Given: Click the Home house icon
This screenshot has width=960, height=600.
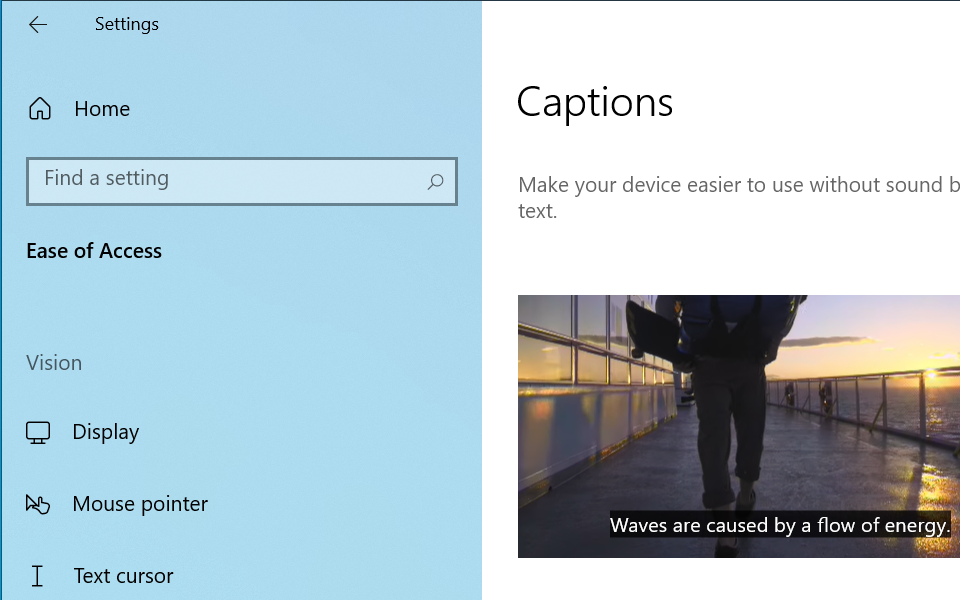Looking at the screenshot, I should (39, 108).
